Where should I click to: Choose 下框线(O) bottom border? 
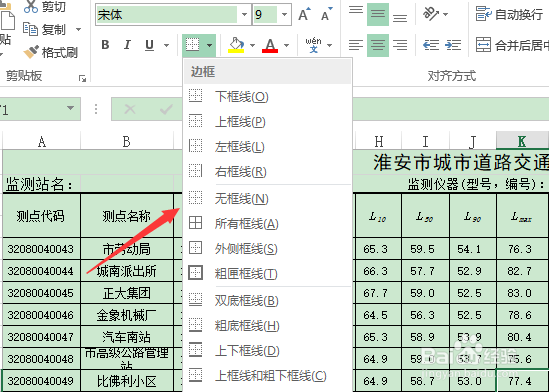click(267, 96)
